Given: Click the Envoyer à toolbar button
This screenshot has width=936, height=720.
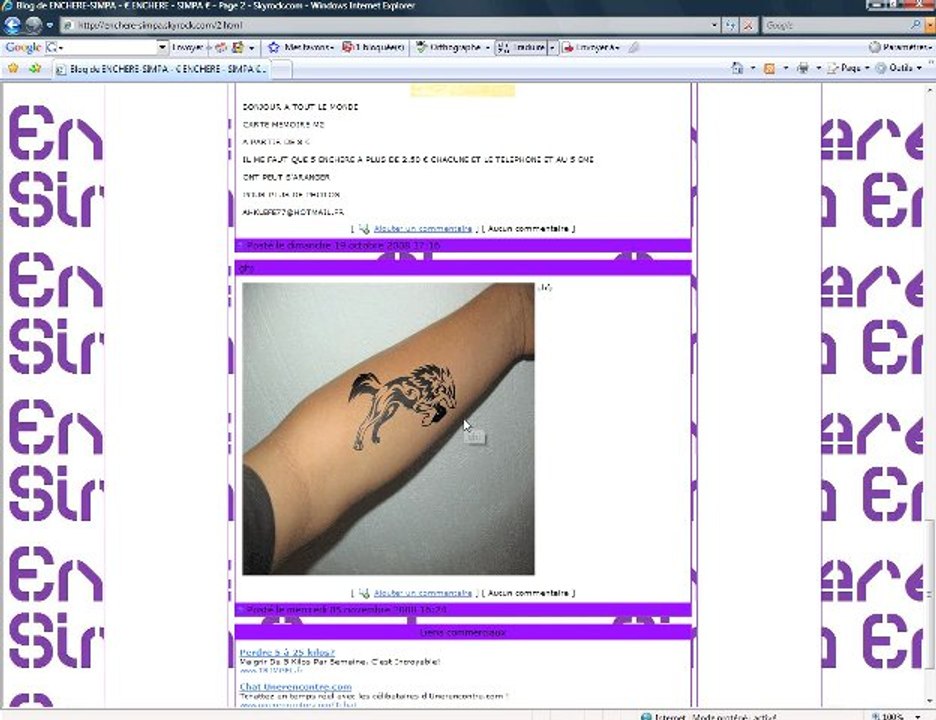Looking at the screenshot, I should pyautogui.click(x=592, y=47).
